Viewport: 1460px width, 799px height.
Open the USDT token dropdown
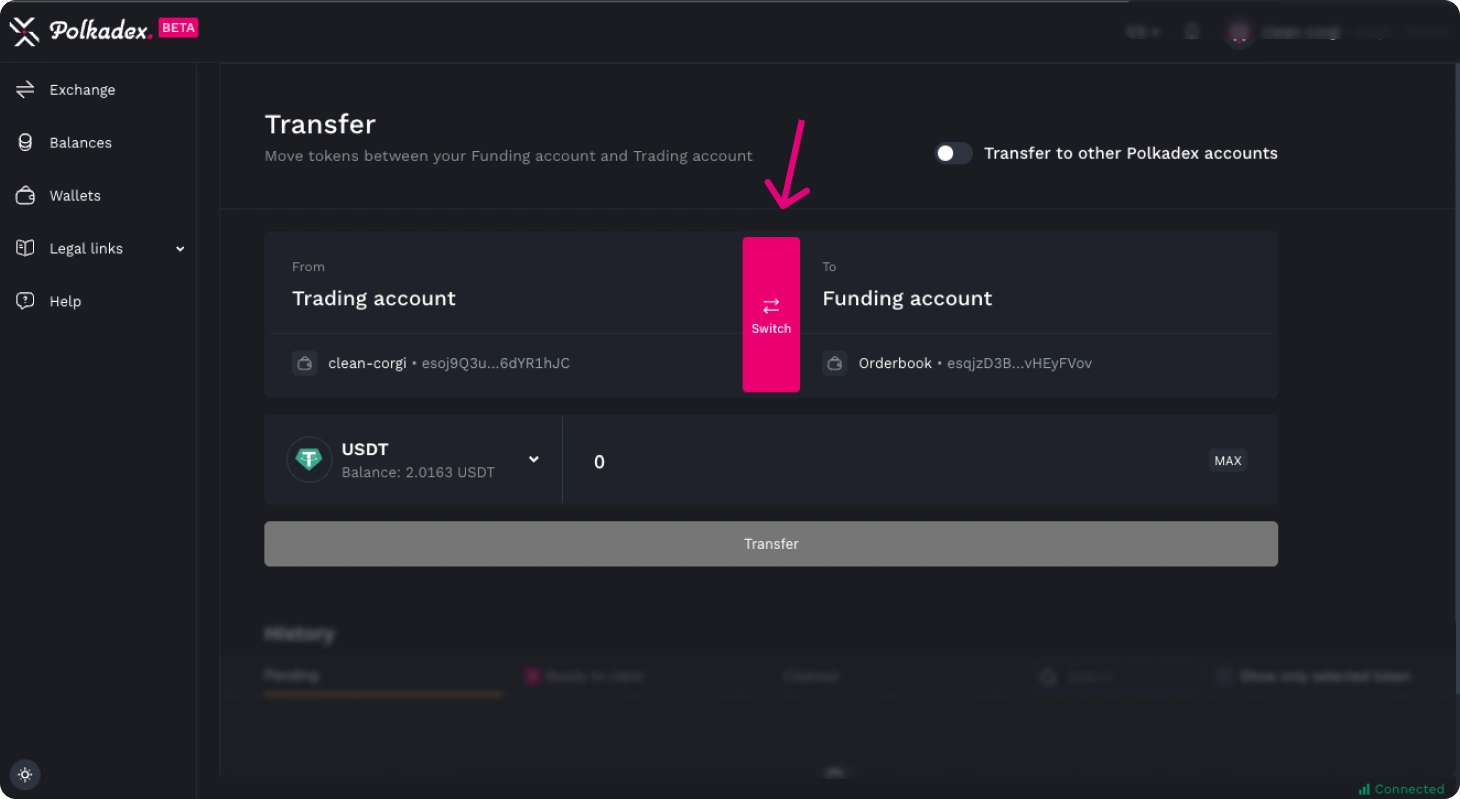point(534,459)
